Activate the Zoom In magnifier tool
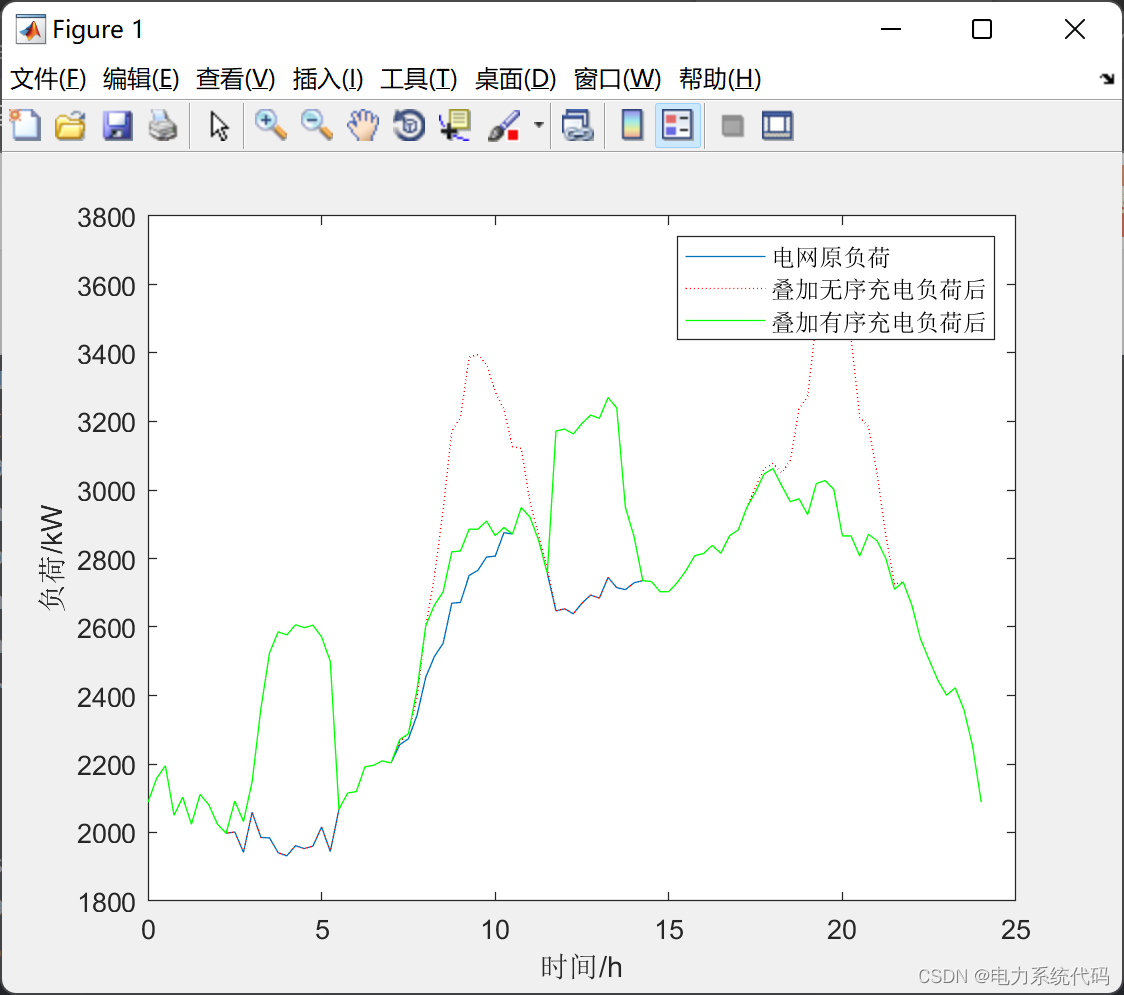Screen dimensions: 1124x995 (270, 125)
